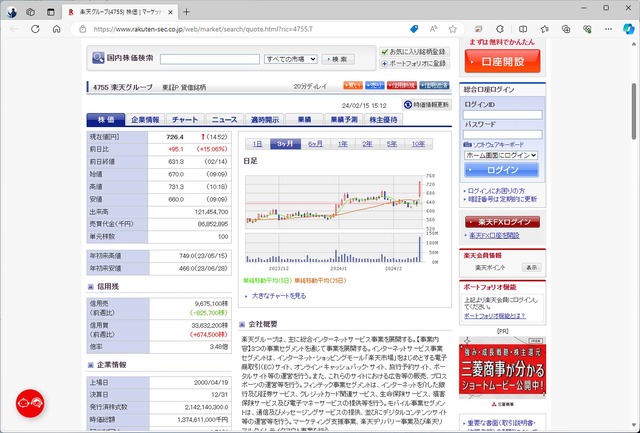The width and height of the screenshot is (640, 433).
Task: Open the tab actions menu icon
Action: pyautogui.click(x=51, y=12)
